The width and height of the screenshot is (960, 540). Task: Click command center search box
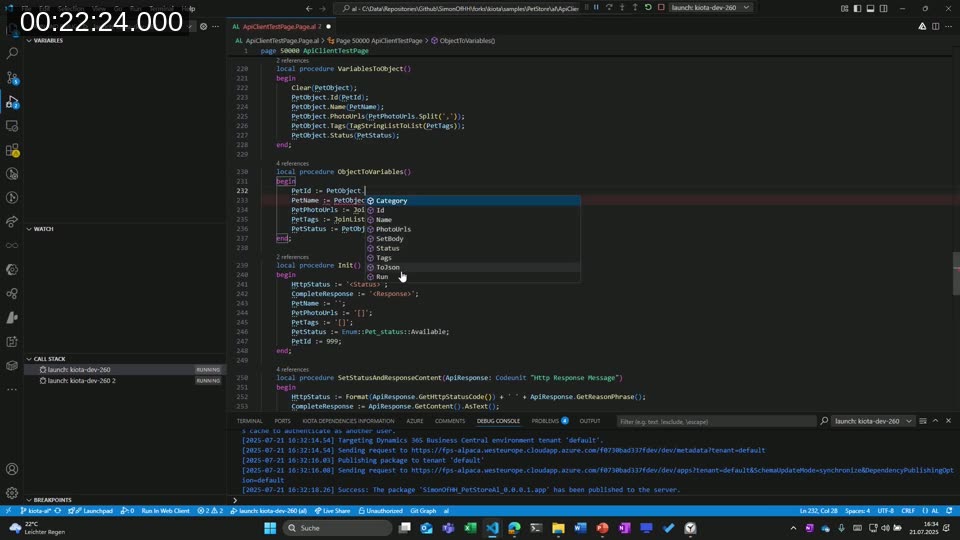click(x=459, y=9)
